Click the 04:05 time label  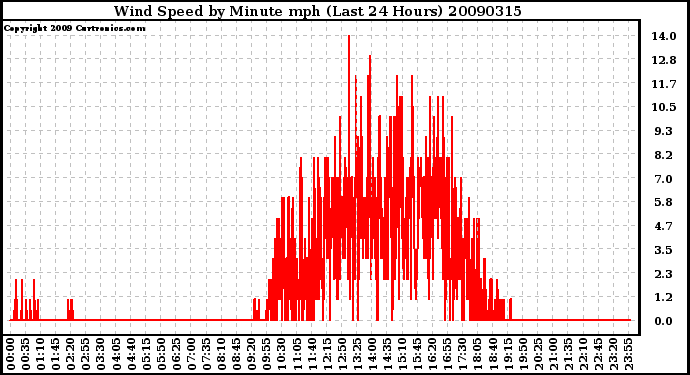click(116, 354)
